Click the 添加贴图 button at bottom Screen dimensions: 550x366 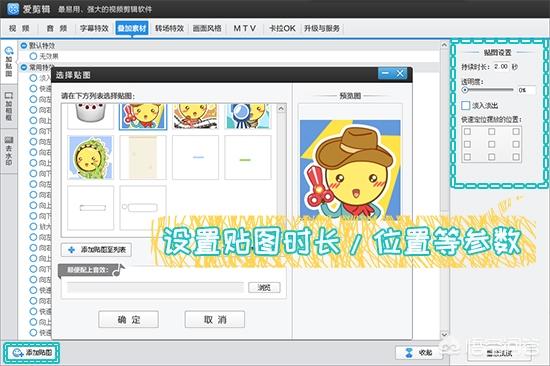point(32,353)
